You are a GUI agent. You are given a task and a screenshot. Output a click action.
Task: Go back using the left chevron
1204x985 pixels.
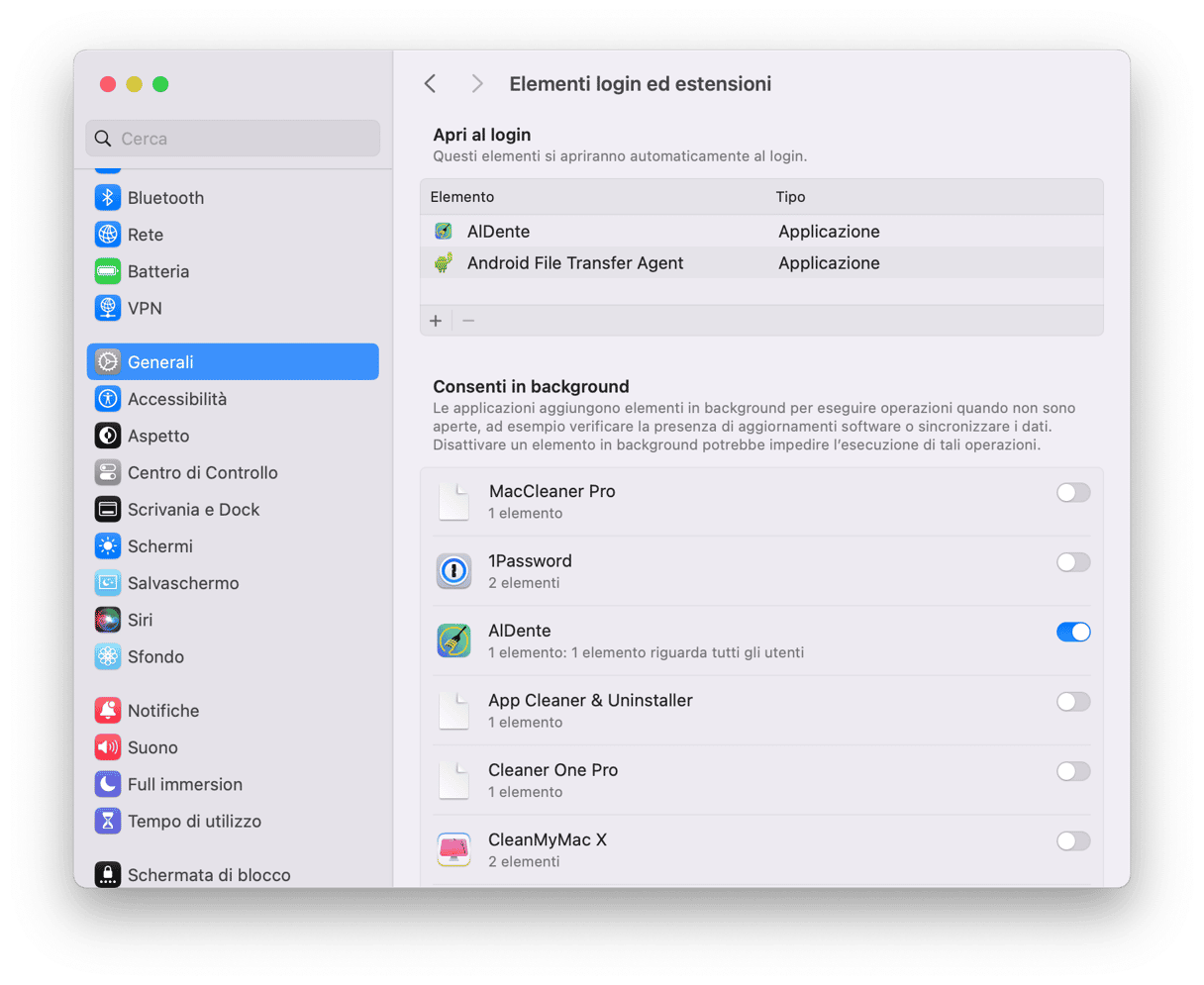point(430,84)
